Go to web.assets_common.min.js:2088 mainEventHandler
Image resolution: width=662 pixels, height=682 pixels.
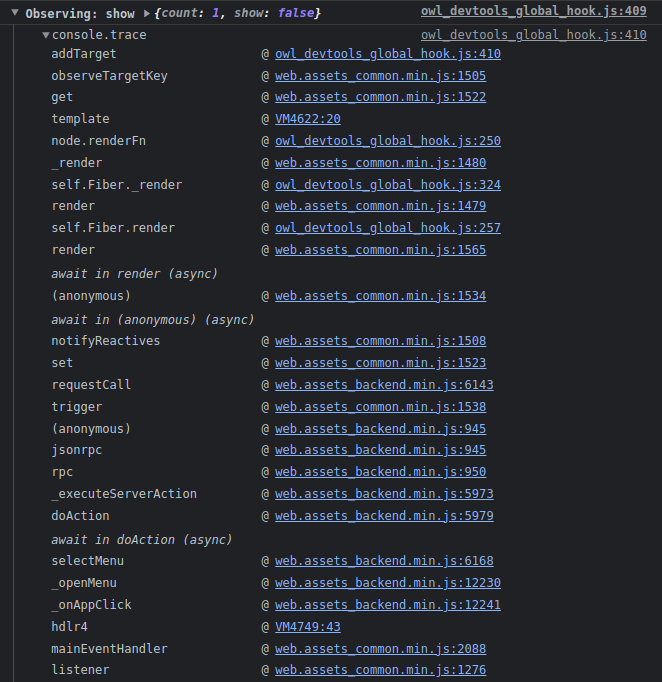[380, 649]
